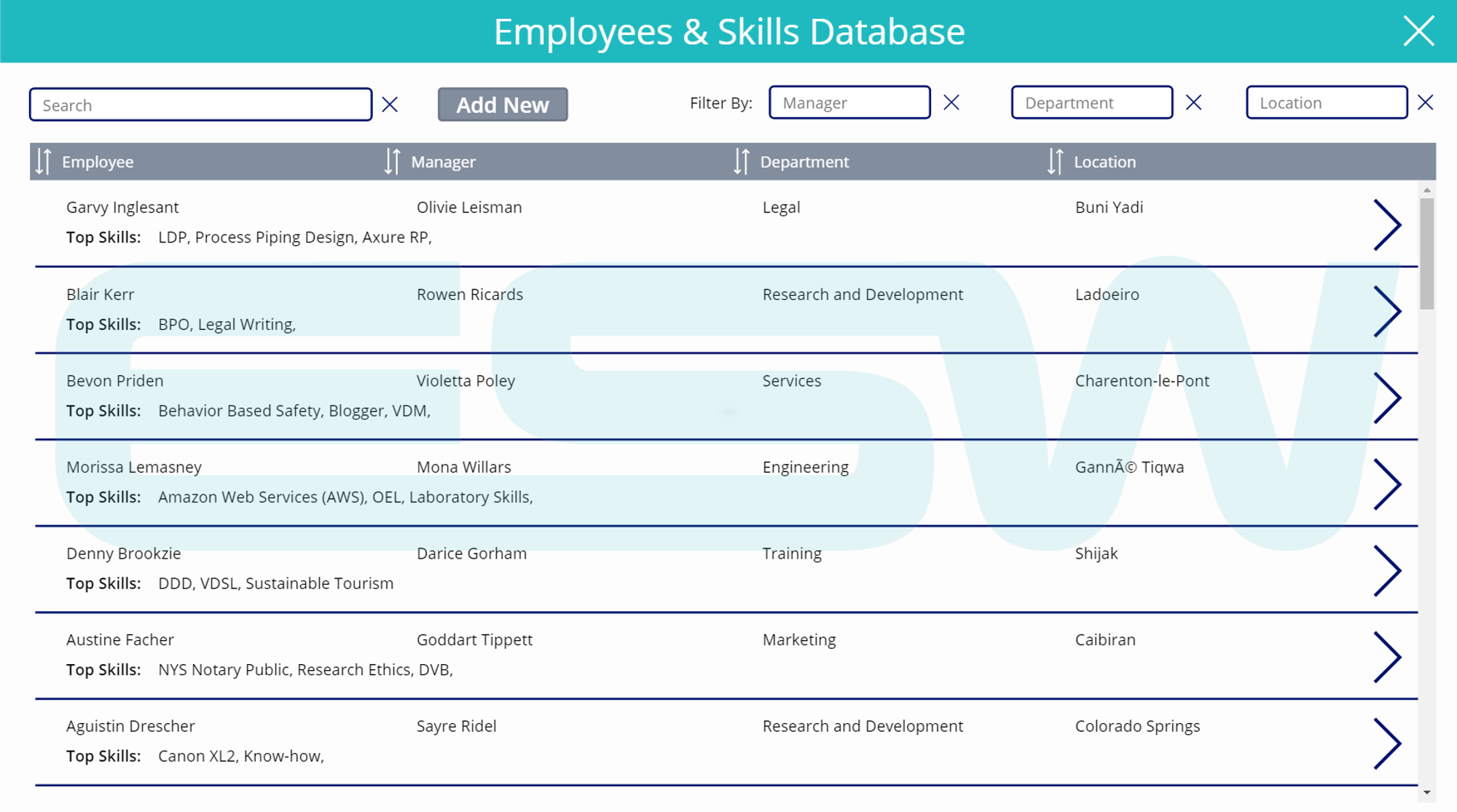Open details arrow for Austine Facher
The image size is (1457, 812).
(x=1387, y=657)
